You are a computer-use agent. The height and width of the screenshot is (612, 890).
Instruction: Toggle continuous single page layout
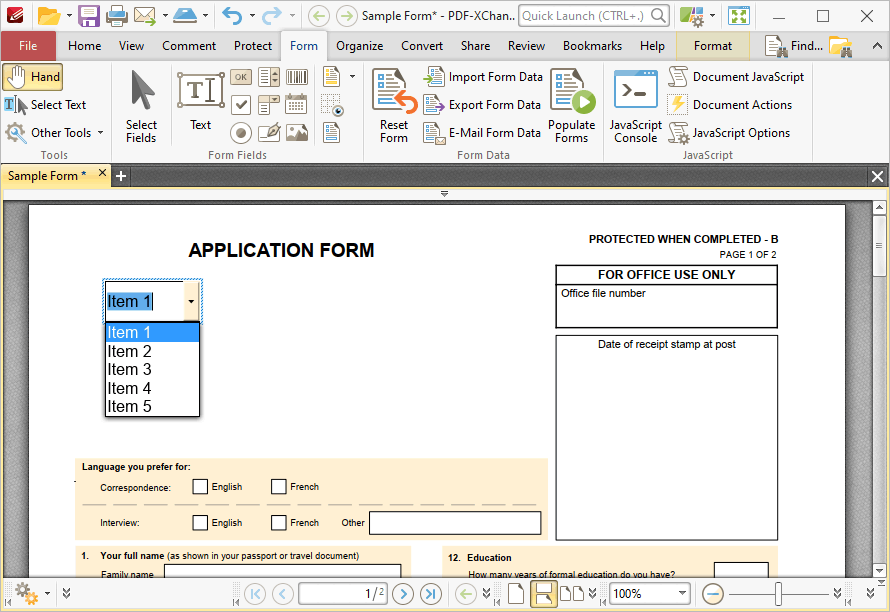pos(543,594)
